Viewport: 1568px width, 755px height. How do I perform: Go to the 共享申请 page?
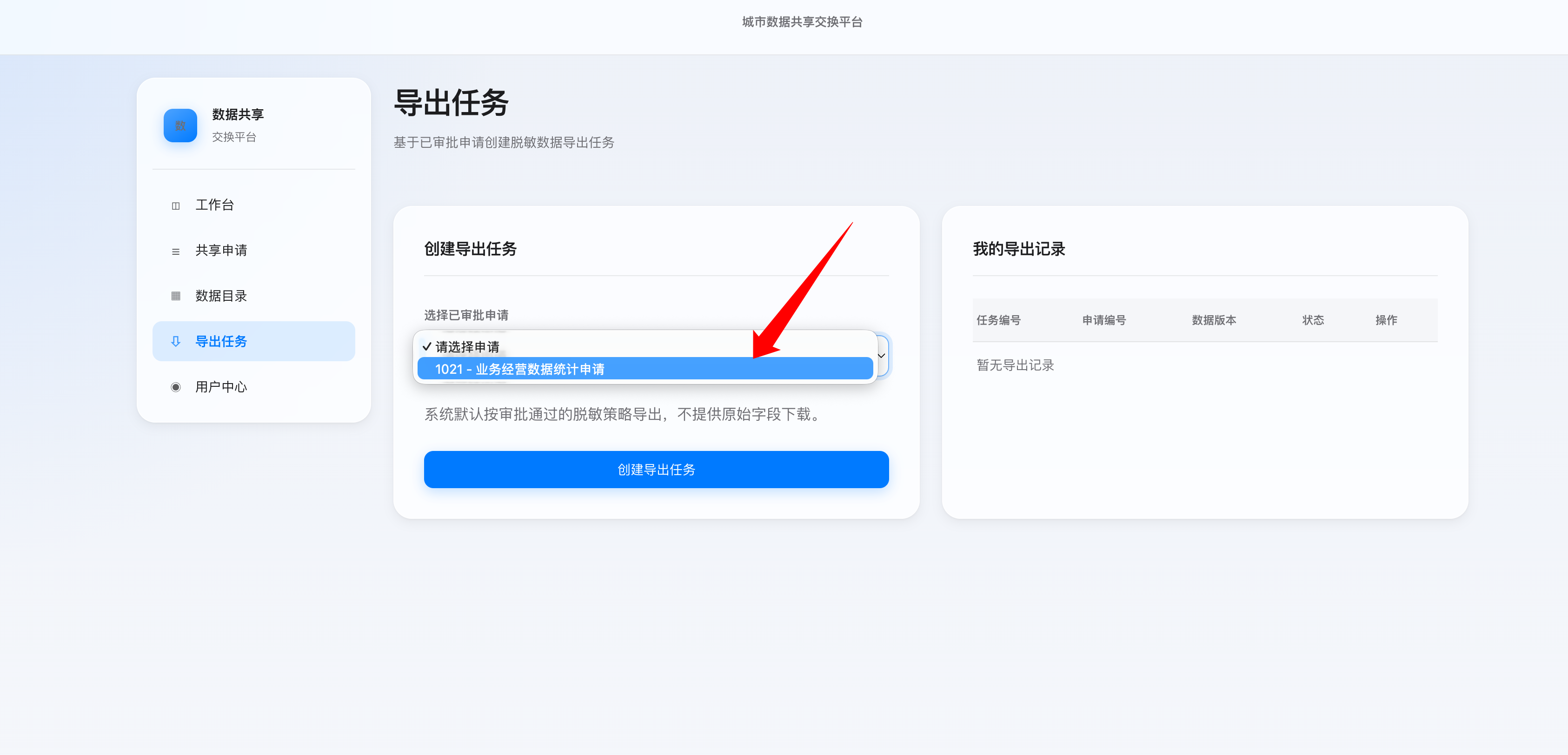(x=254, y=250)
